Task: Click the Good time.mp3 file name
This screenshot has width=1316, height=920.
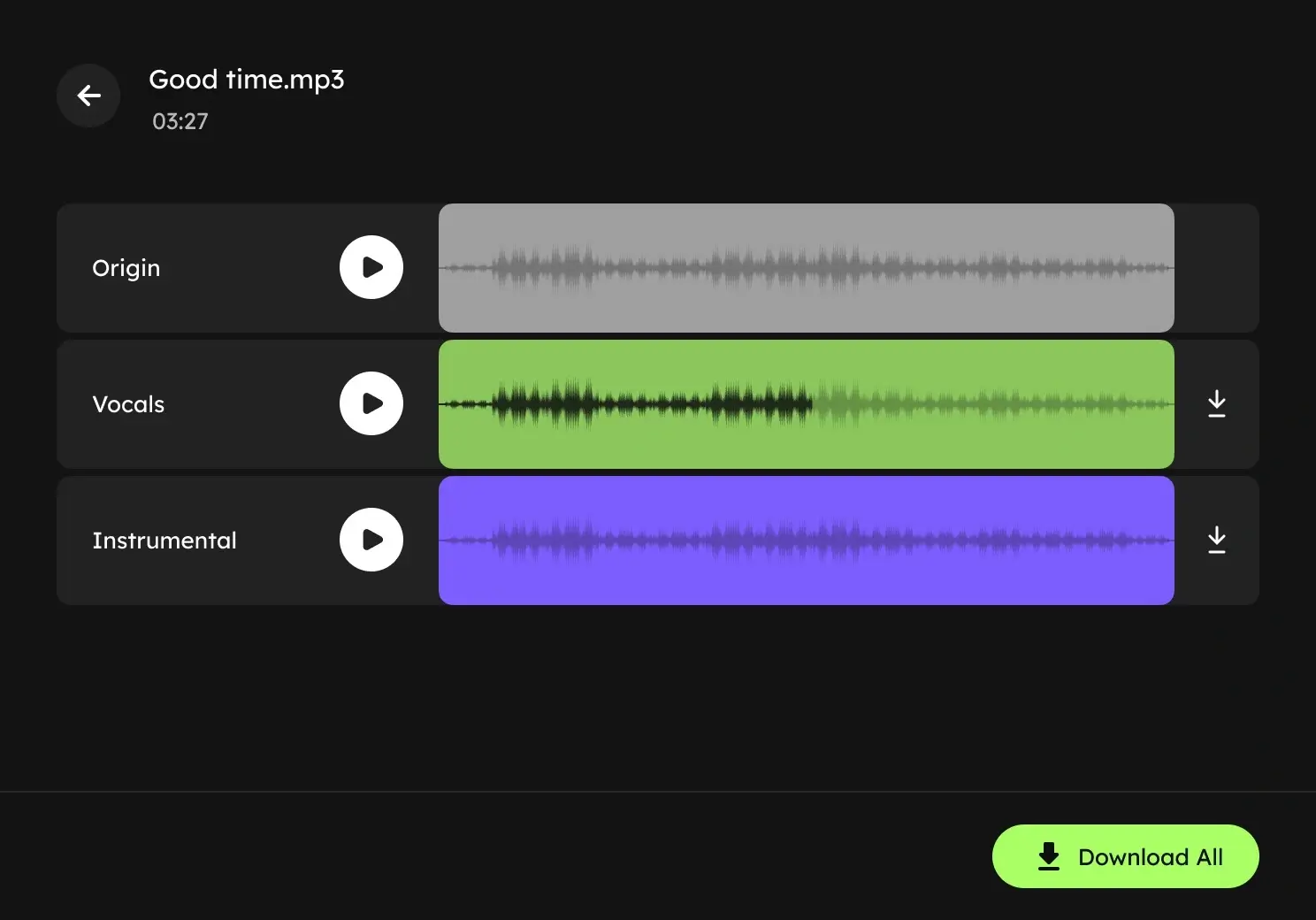Action: click(x=246, y=80)
